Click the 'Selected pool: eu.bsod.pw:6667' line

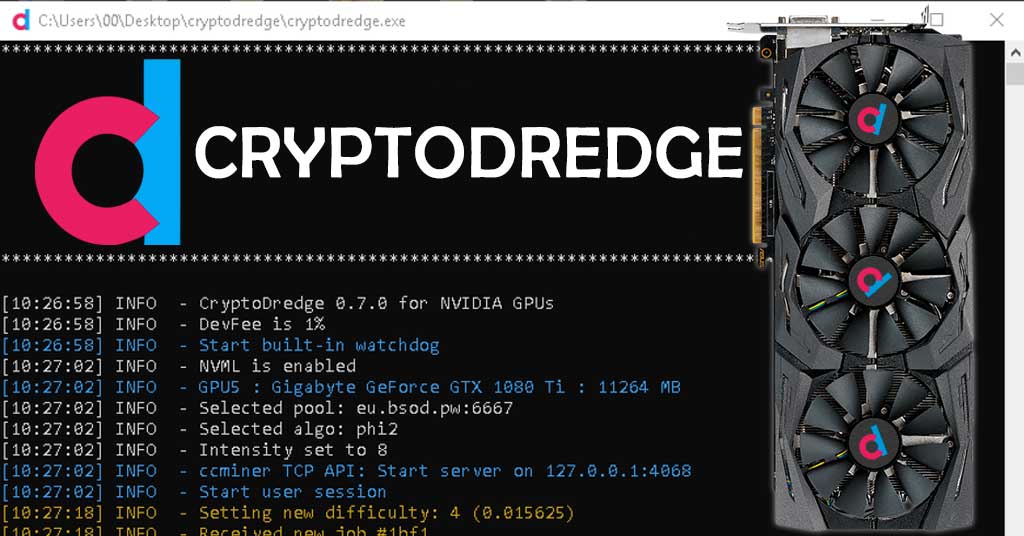pyautogui.click(x=257, y=408)
